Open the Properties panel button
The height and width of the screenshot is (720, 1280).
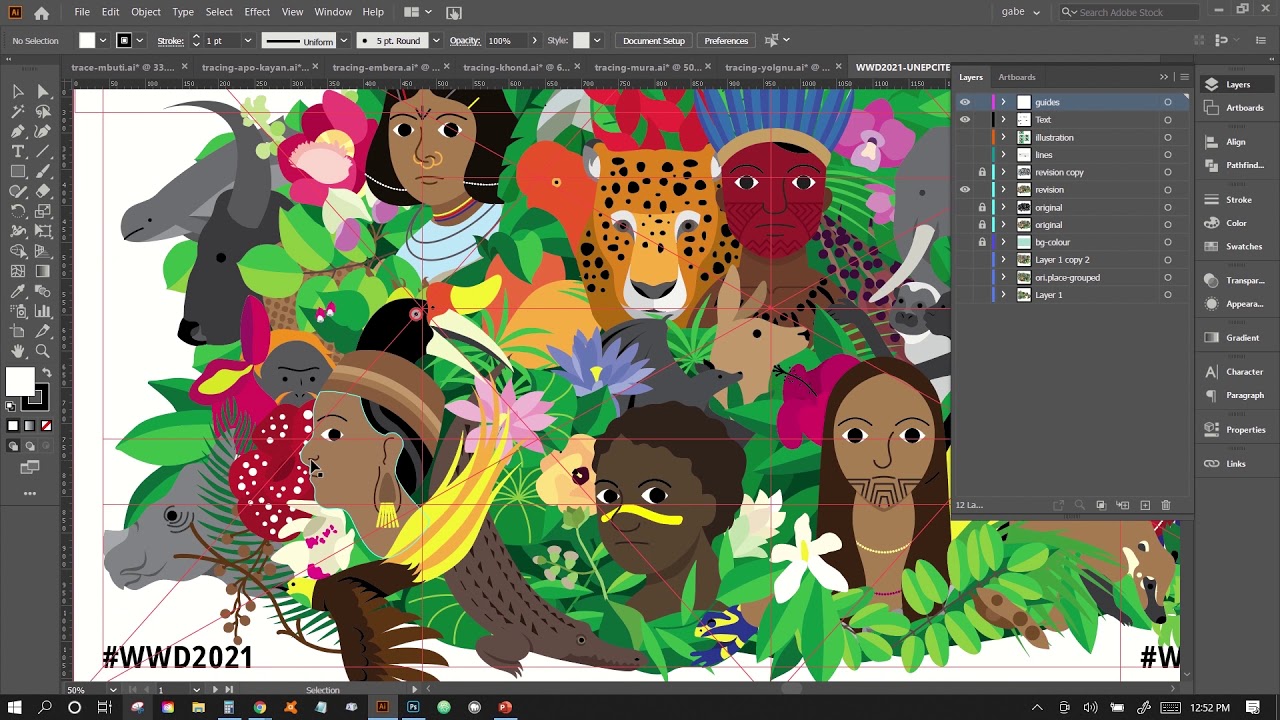pyautogui.click(x=1236, y=429)
